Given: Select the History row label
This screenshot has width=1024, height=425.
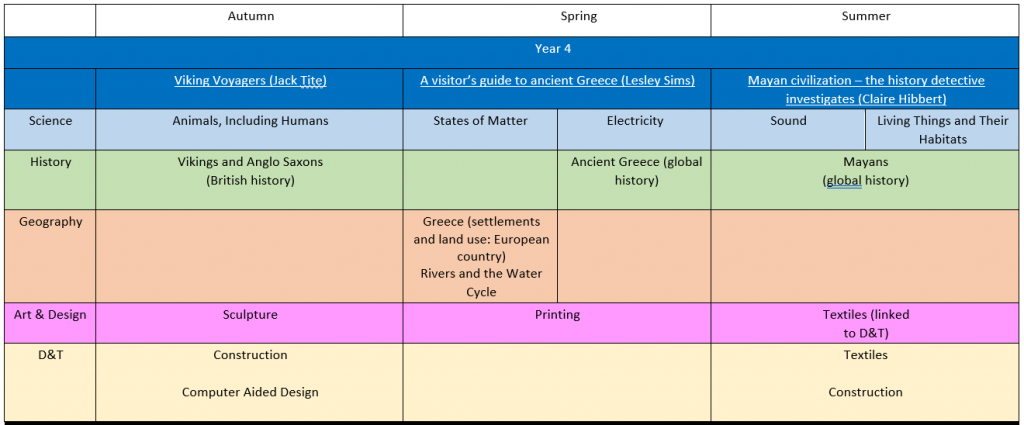Looking at the screenshot, I should click(50, 161).
